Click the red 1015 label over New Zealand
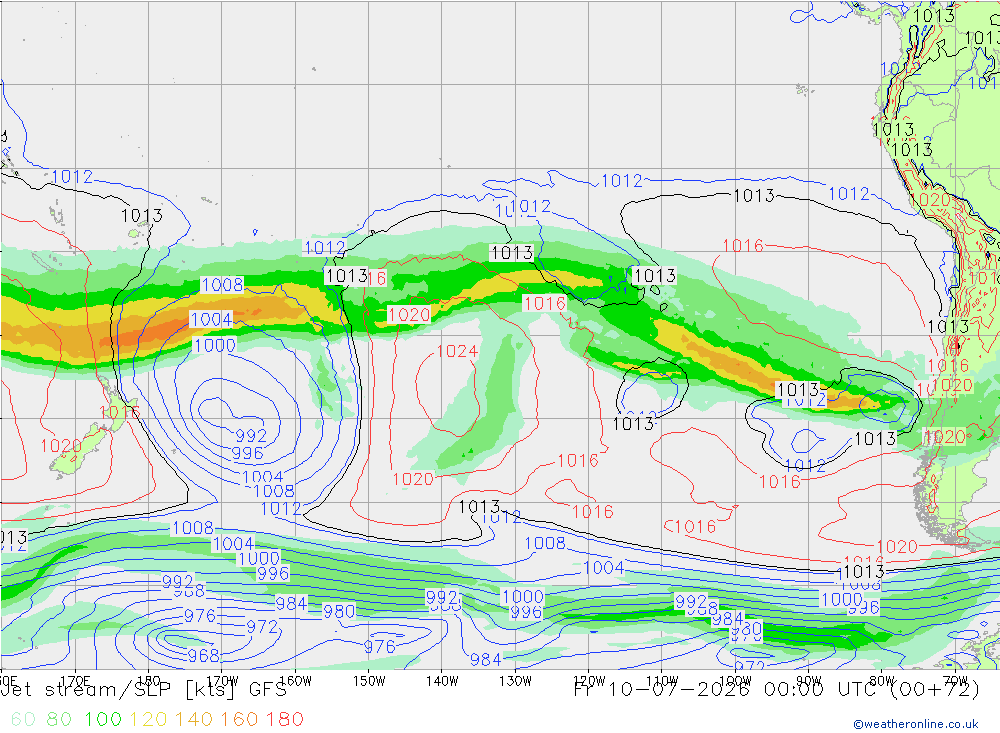 [119, 412]
